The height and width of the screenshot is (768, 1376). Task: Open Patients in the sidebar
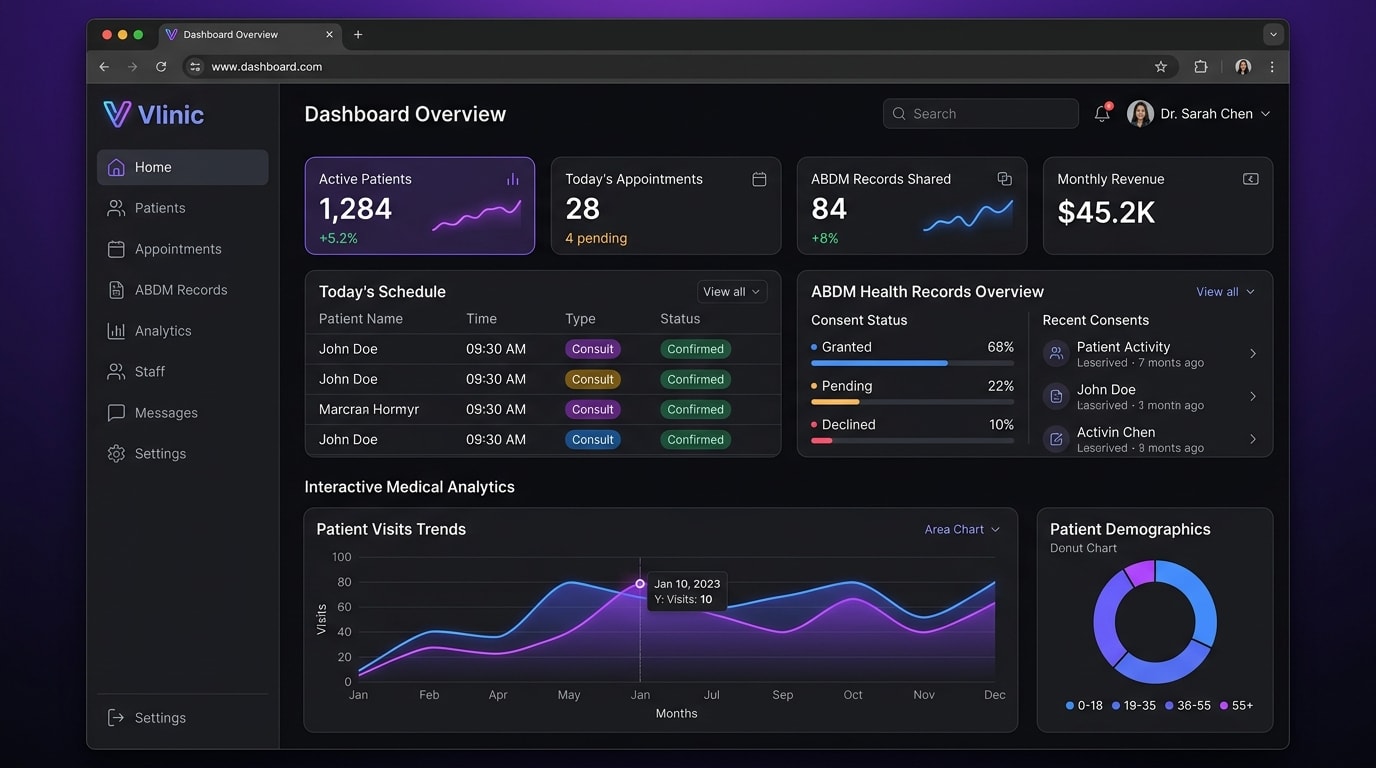pos(183,208)
